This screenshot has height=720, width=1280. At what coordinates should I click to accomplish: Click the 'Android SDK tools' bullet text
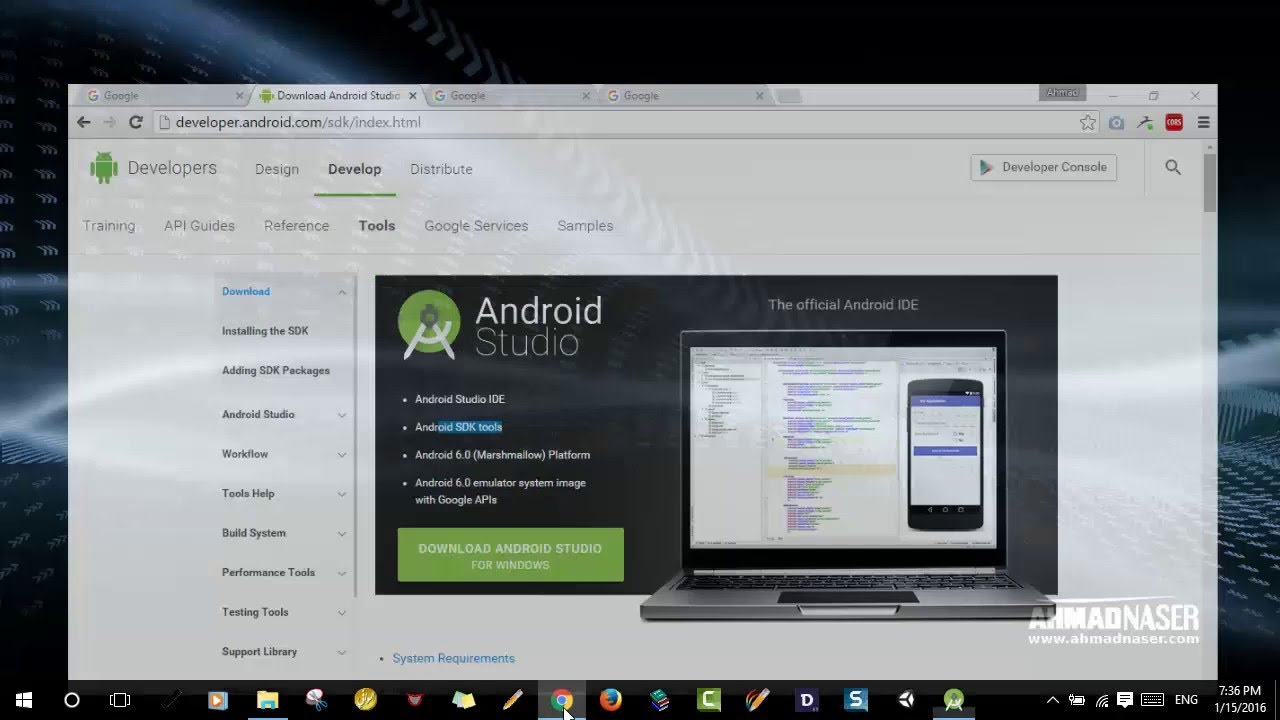(458, 427)
